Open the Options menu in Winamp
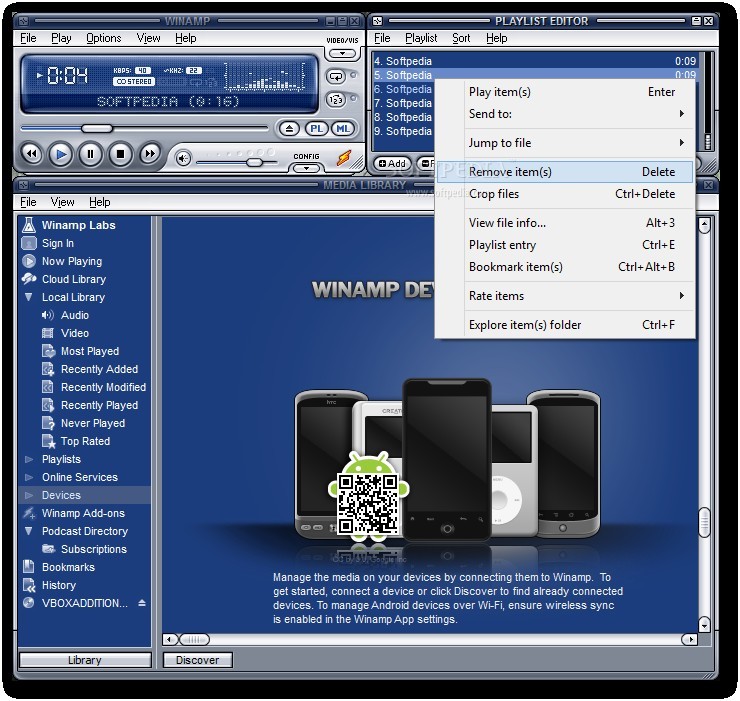The height and width of the screenshot is (701, 740). (x=103, y=38)
